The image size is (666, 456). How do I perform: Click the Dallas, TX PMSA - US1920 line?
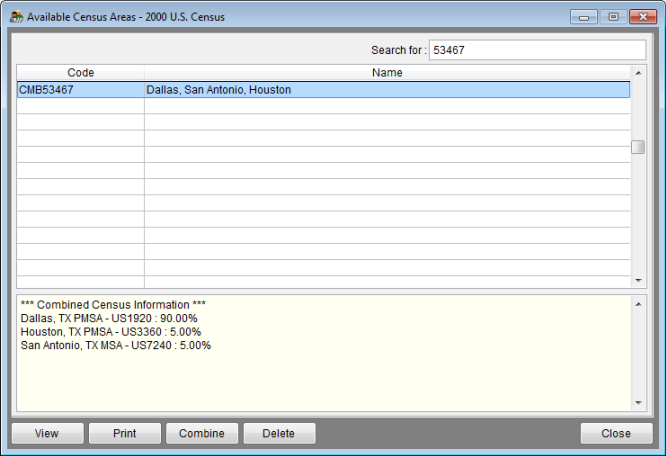109,318
